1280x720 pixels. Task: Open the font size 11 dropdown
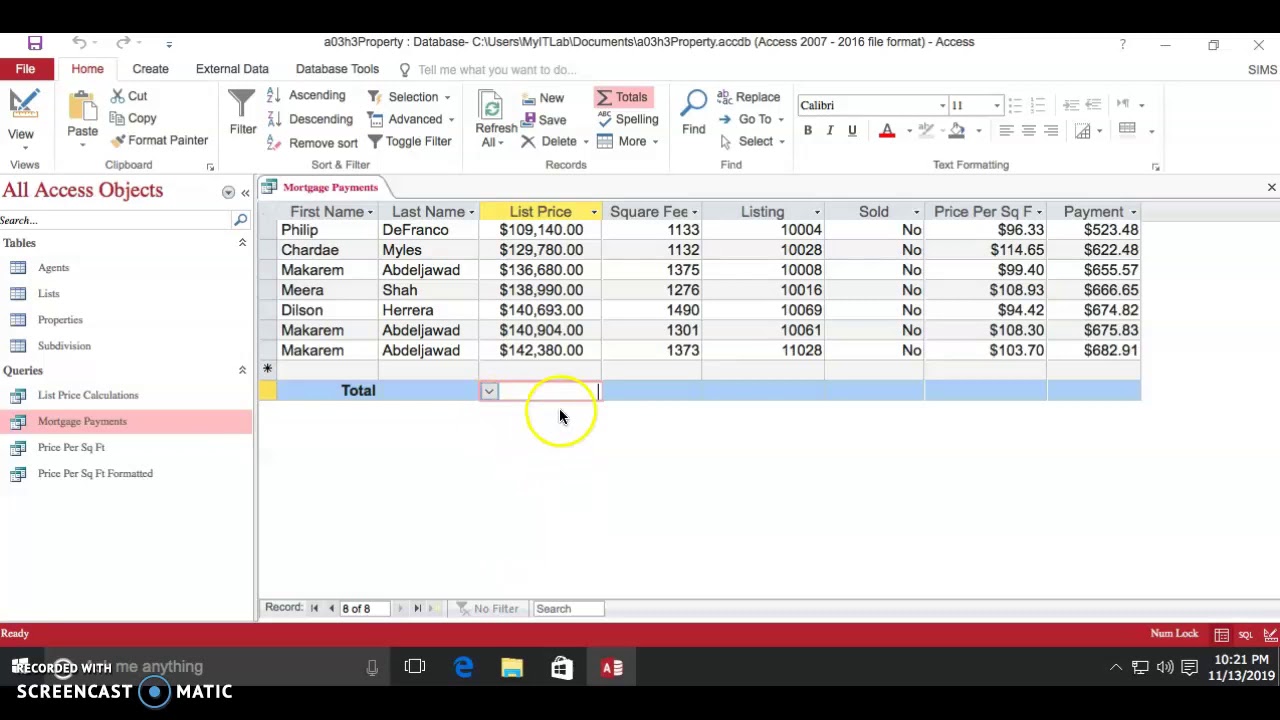[x=996, y=105]
